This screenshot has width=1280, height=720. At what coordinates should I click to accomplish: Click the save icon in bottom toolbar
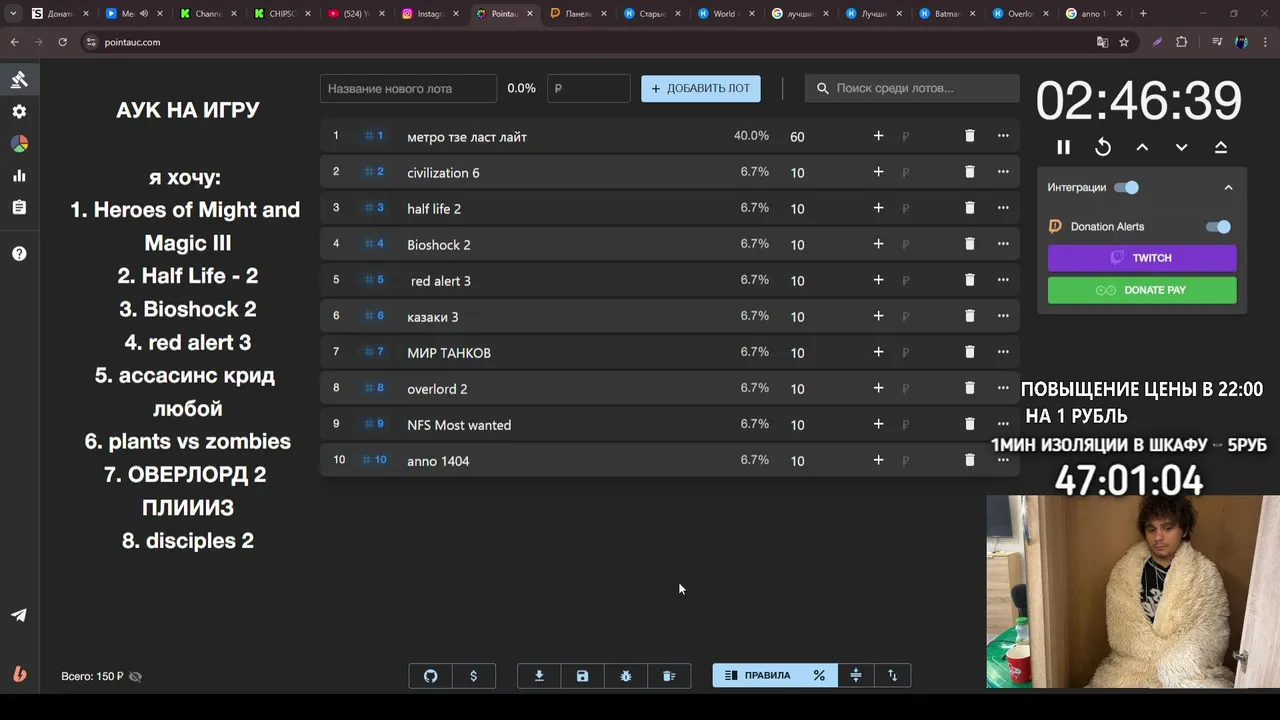[x=582, y=676]
